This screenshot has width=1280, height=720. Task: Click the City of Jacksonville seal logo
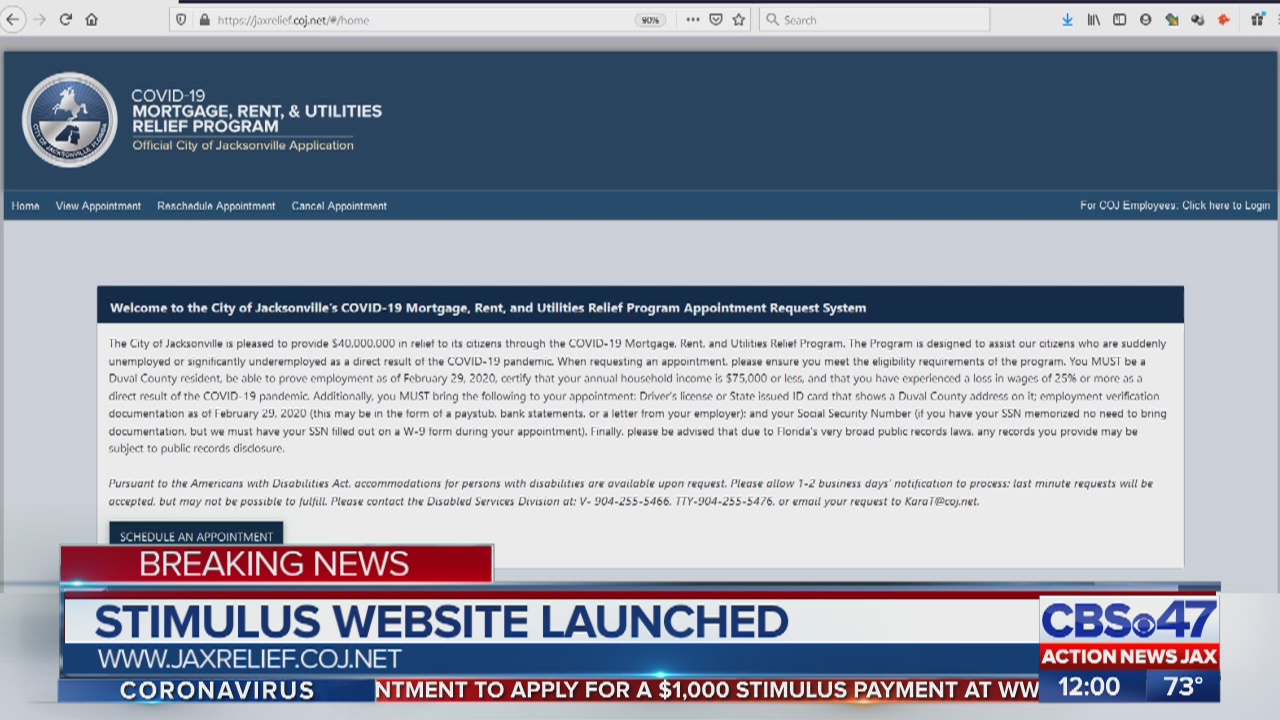point(70,120)
